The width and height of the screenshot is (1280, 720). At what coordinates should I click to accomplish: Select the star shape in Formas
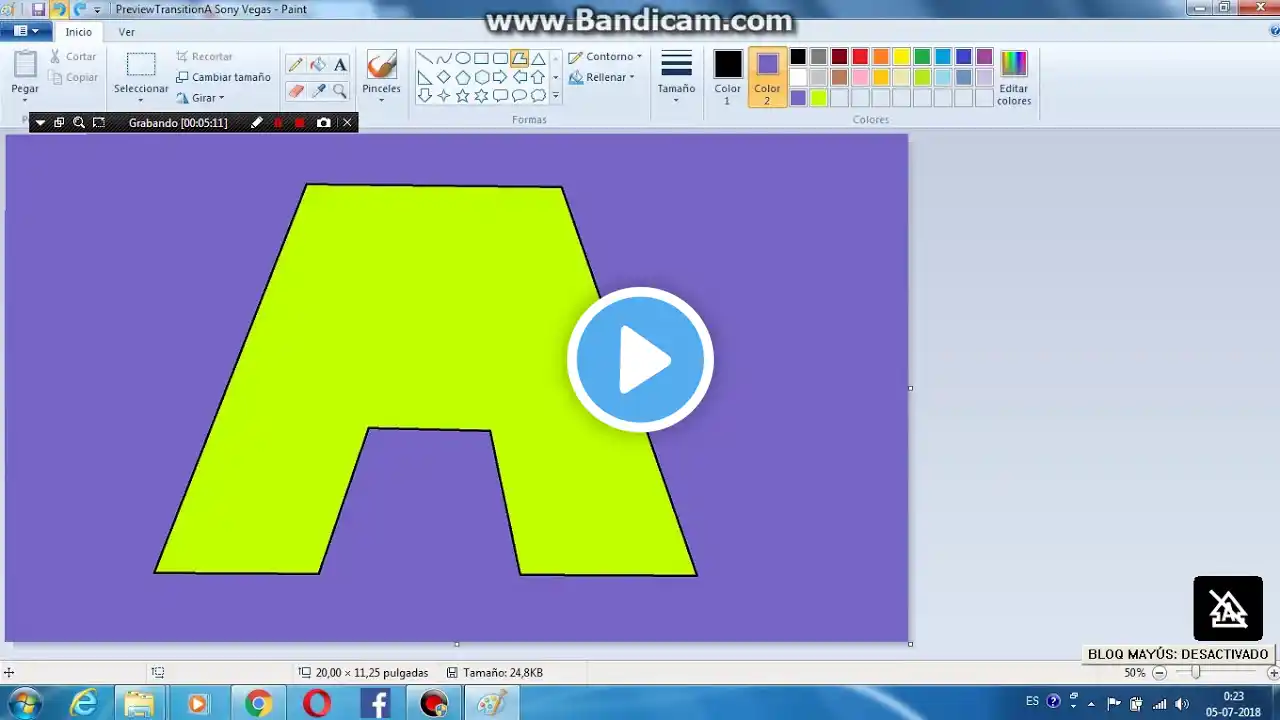(462, 94)
